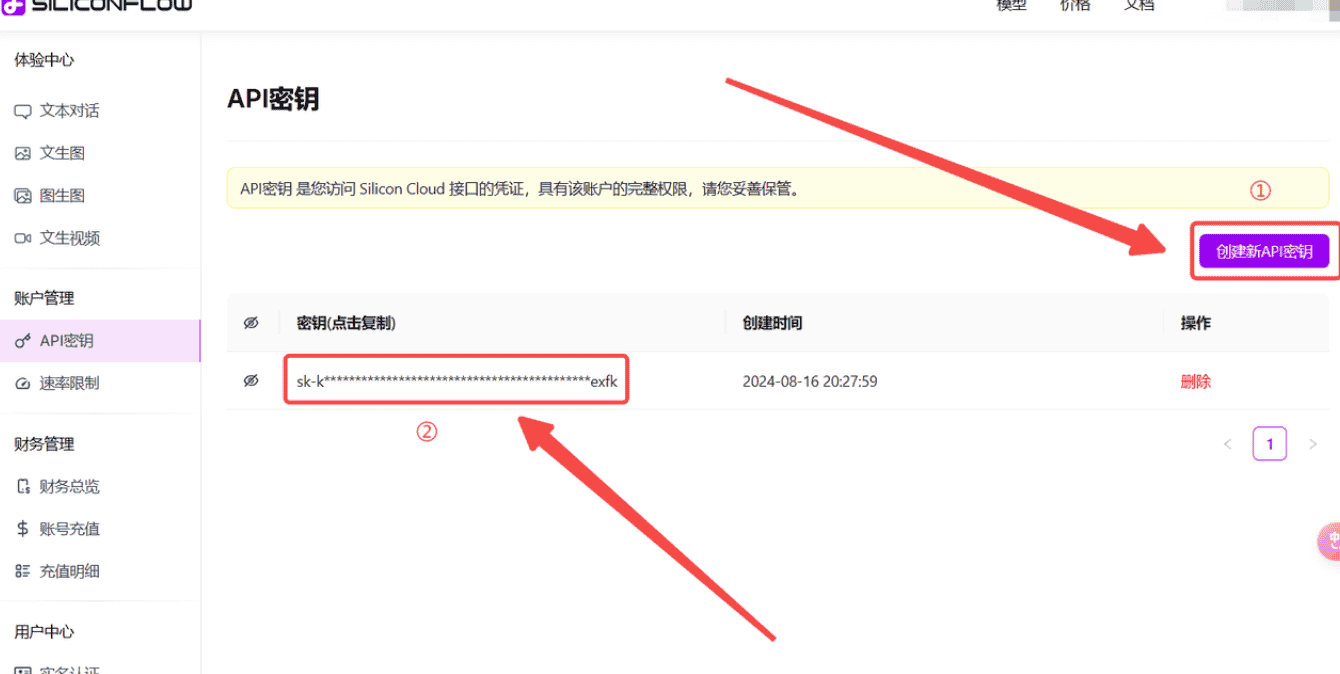
Task: Click the 体验中心 section heading
Action: tap(44, 60)
